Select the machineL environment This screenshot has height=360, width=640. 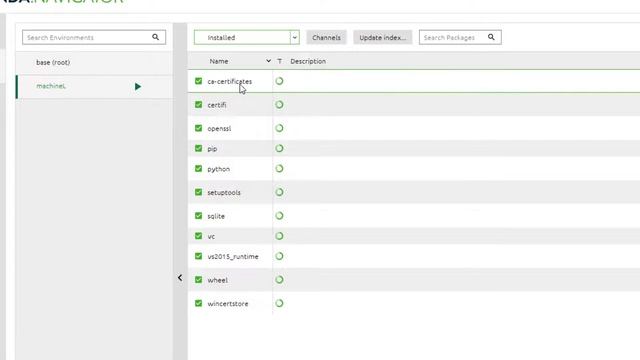94,86
